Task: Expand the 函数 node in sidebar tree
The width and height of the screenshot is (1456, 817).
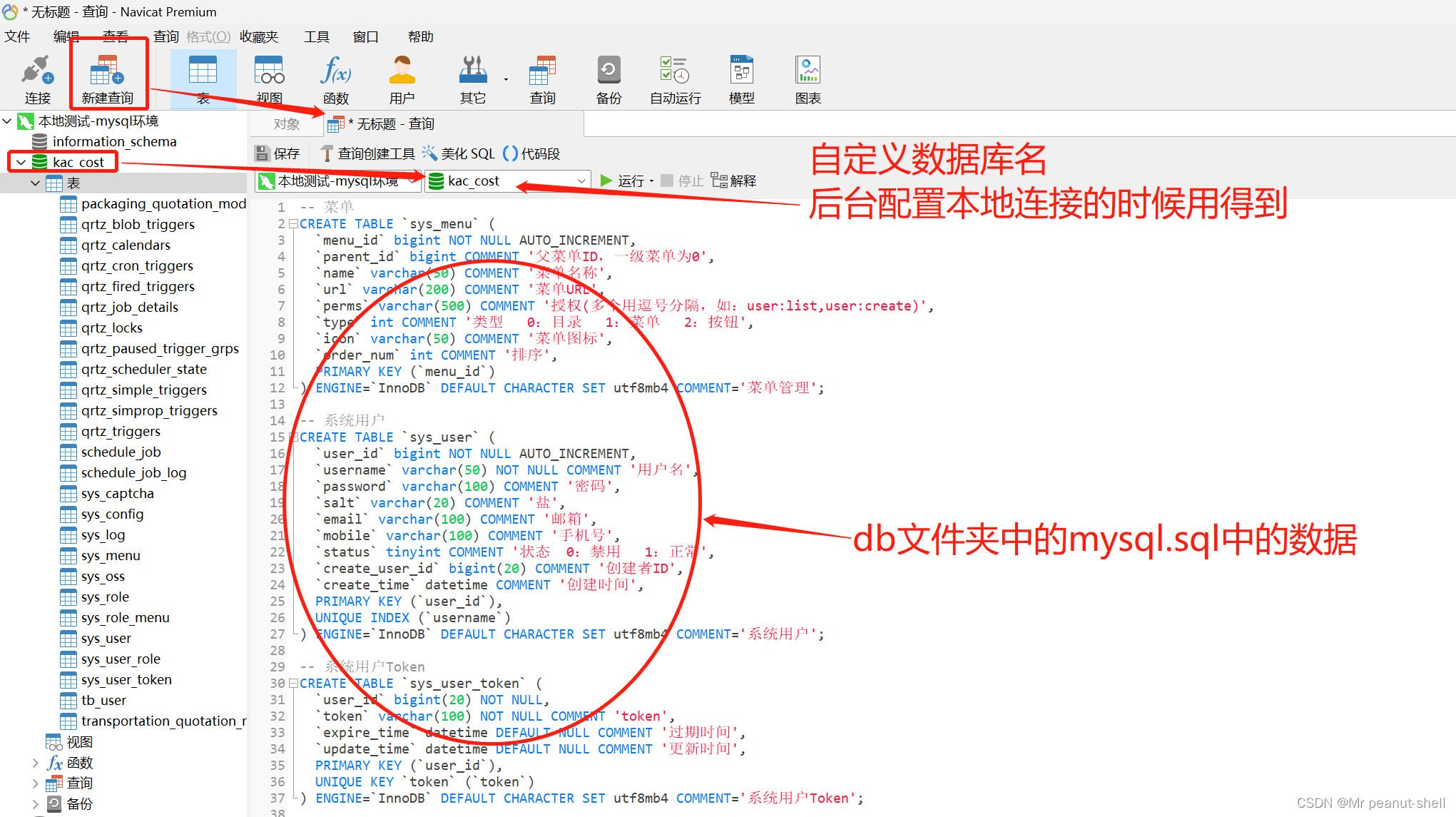Action: 35,763
